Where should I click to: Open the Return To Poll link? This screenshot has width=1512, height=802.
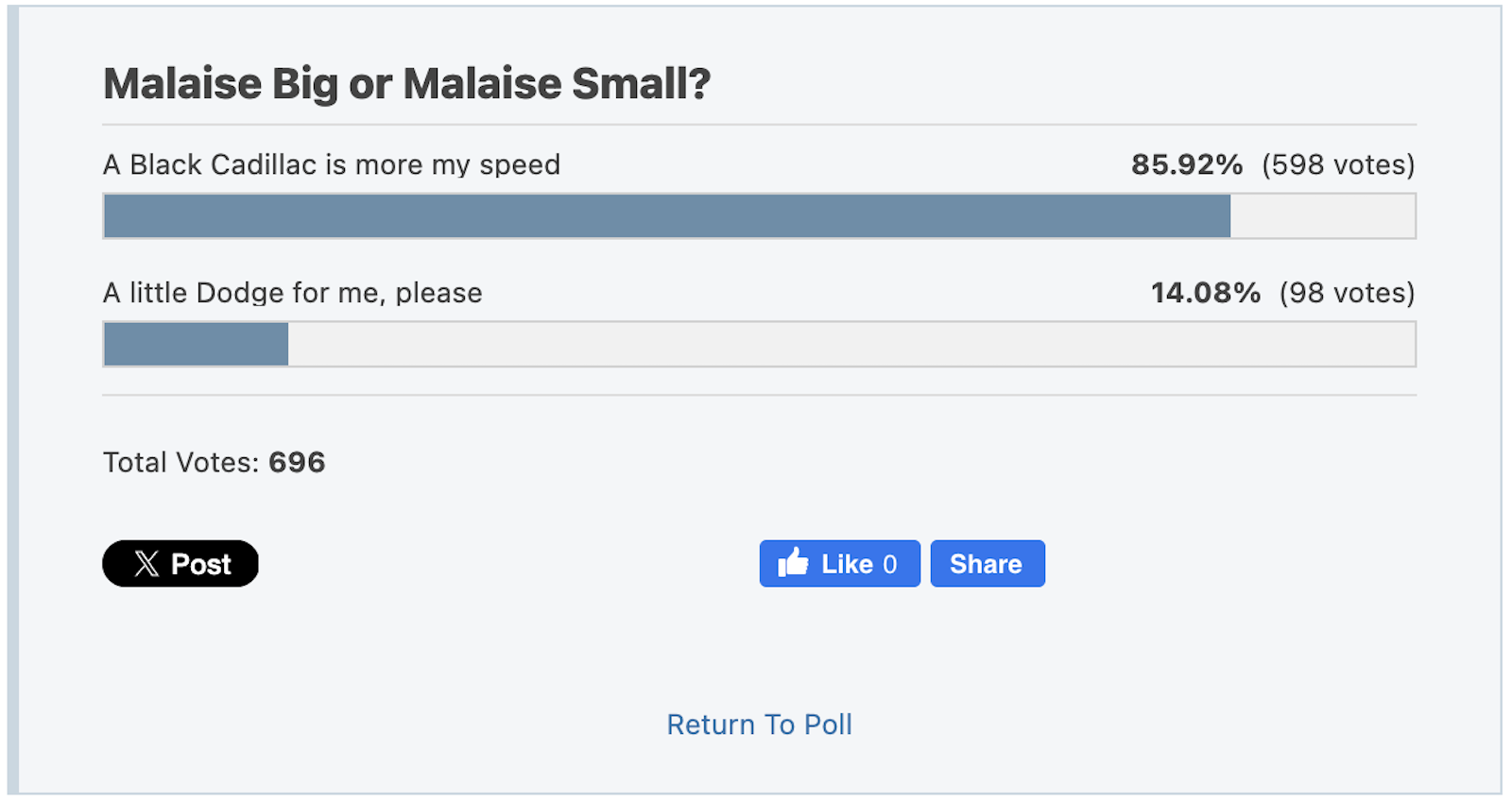[759, 725]
